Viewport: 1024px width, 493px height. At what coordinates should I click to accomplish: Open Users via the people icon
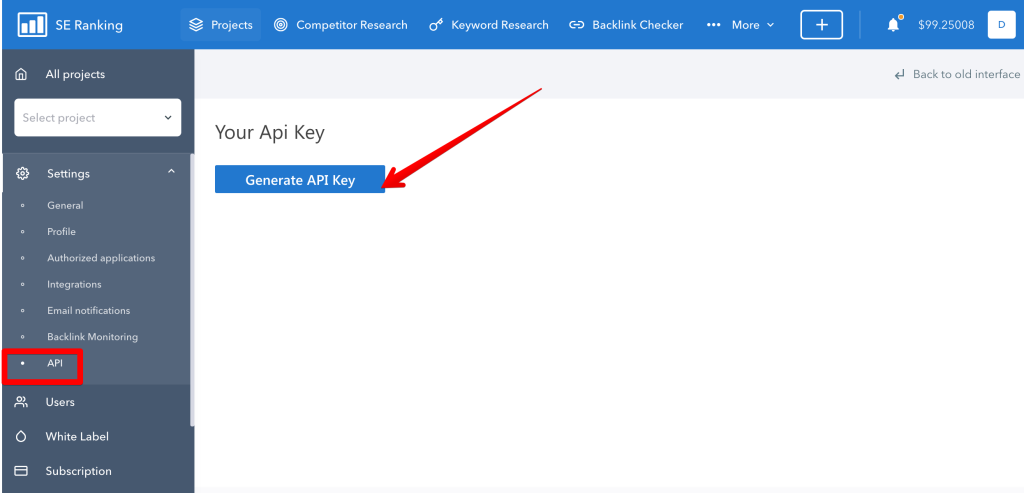click(21, 402)
